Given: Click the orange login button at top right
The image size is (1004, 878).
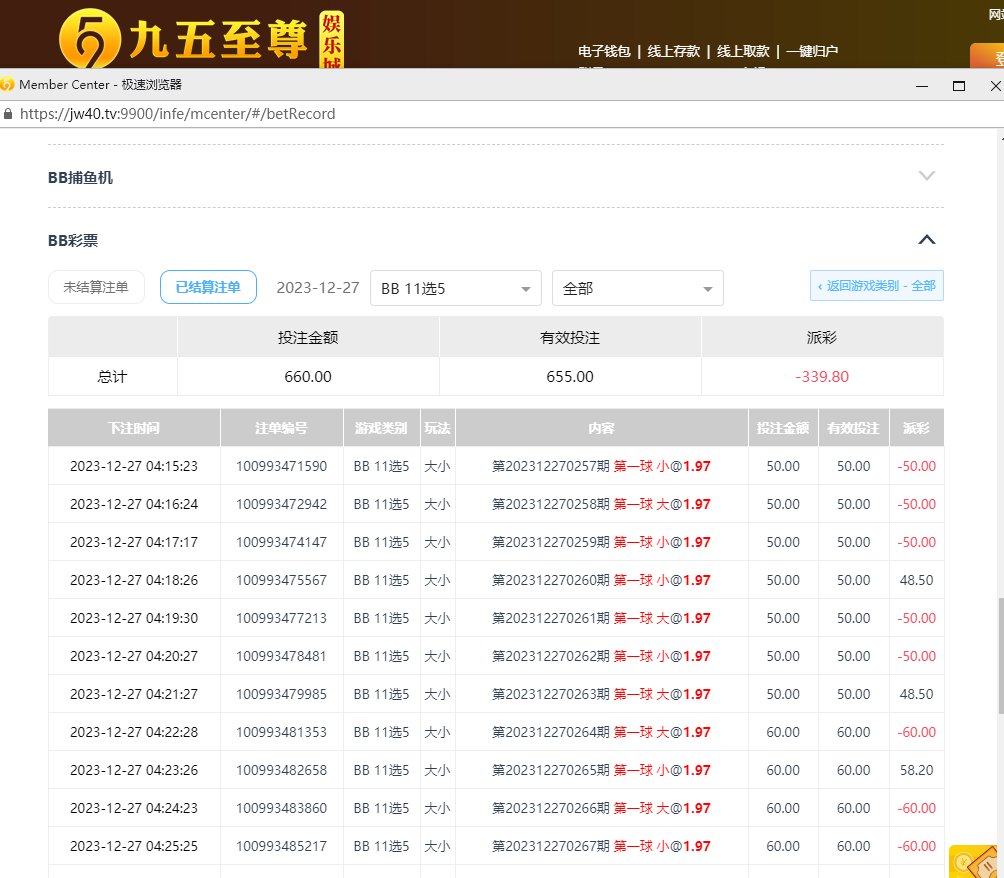Looking at the screenshot, I should coord(988,57).
